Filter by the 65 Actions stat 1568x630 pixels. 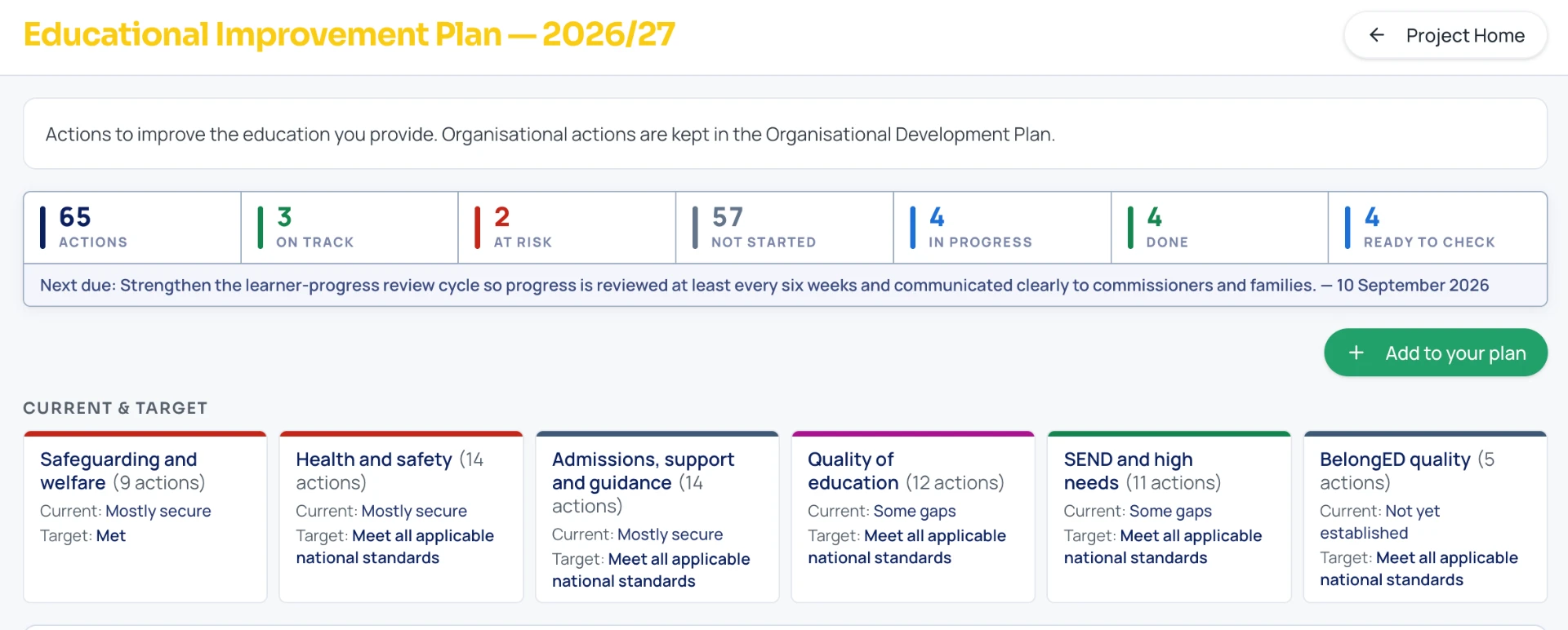(132, 228)
